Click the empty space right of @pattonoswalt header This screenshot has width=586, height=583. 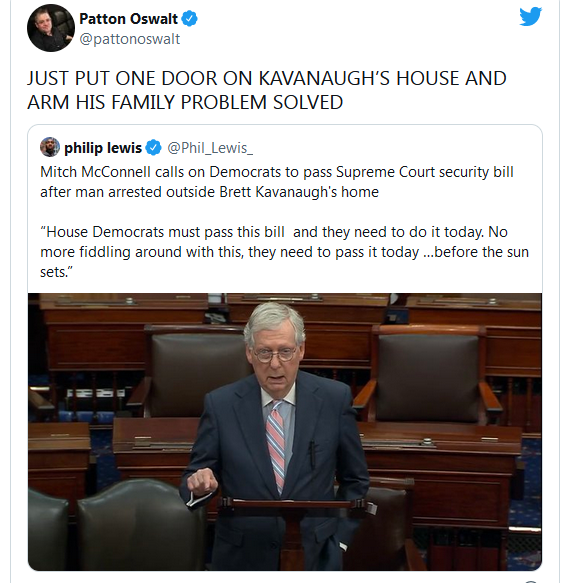(348, 39)
